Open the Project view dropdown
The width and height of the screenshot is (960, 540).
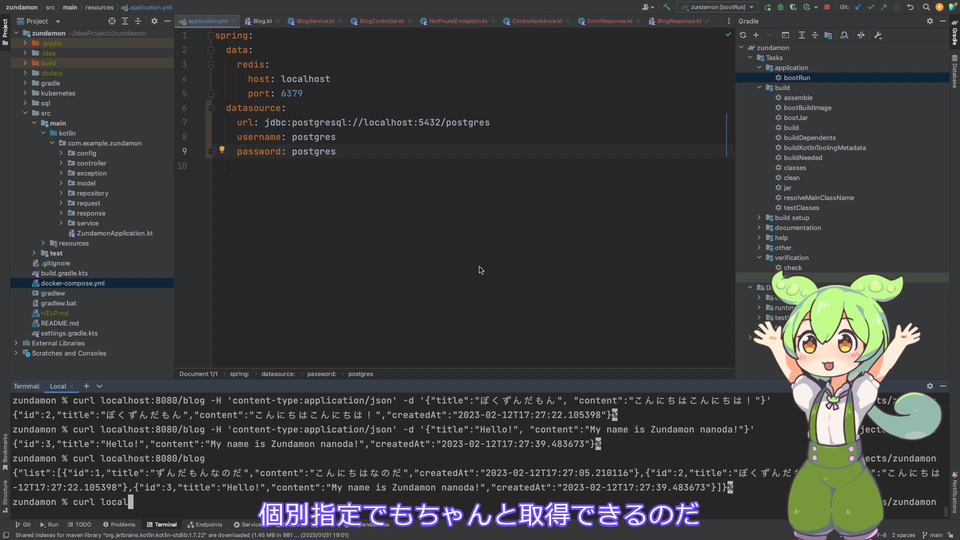pyautogui.click(x=58, y=21)
